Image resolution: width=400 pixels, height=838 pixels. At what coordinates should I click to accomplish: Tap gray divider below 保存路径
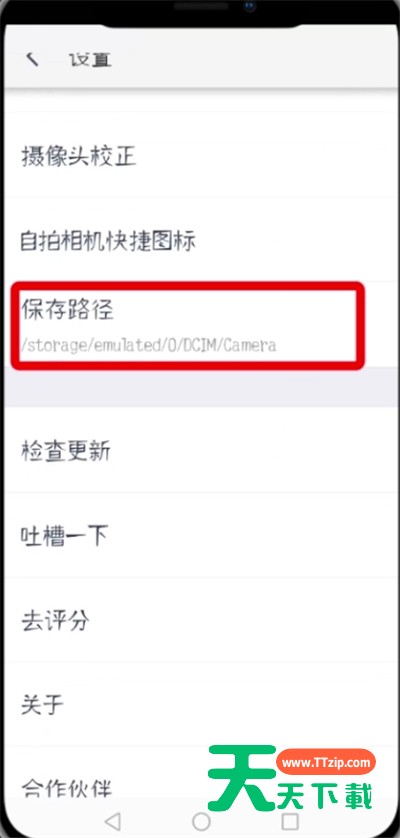pyautogui.click(x=200, y=387)
